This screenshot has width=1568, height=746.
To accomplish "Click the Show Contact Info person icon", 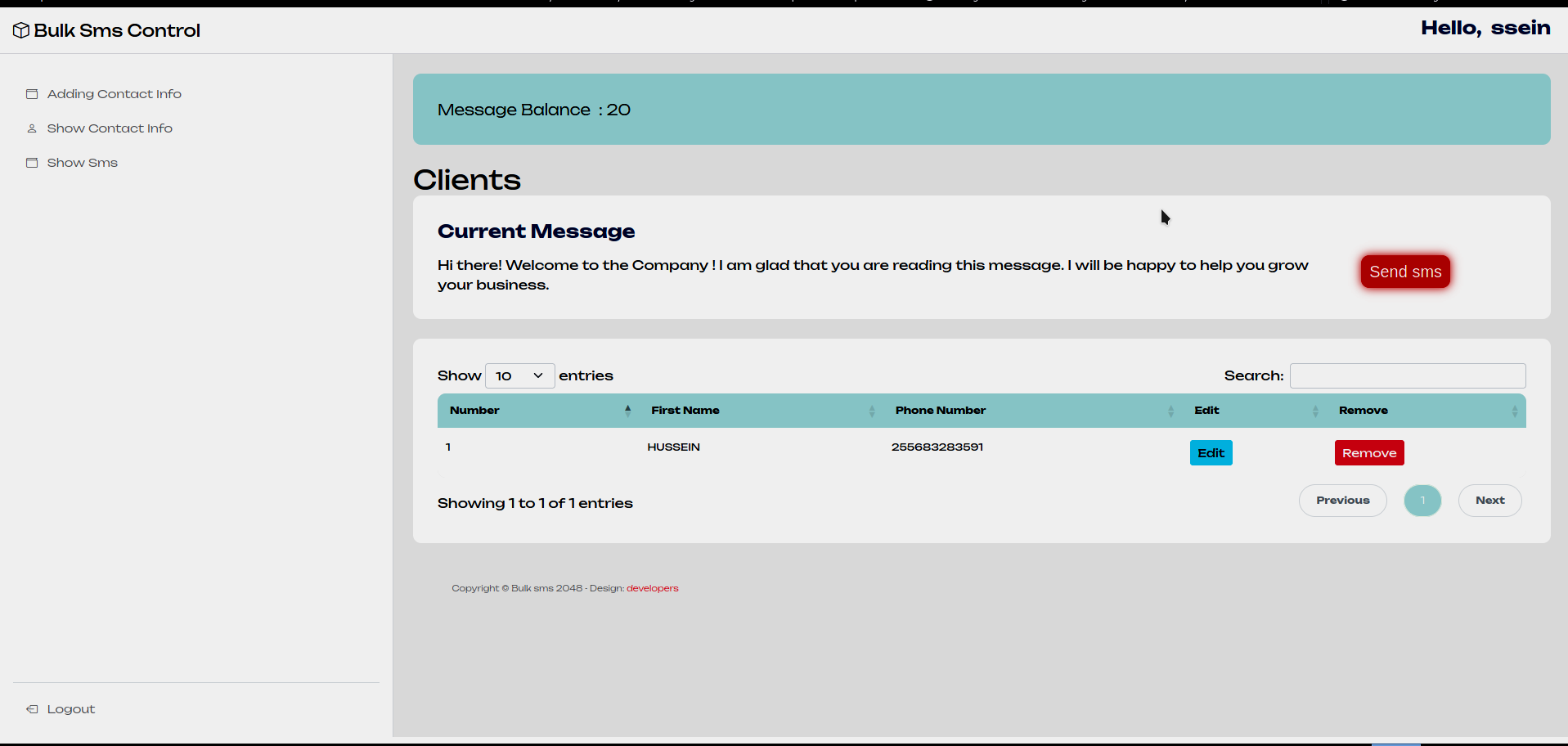I will (31, 128).
